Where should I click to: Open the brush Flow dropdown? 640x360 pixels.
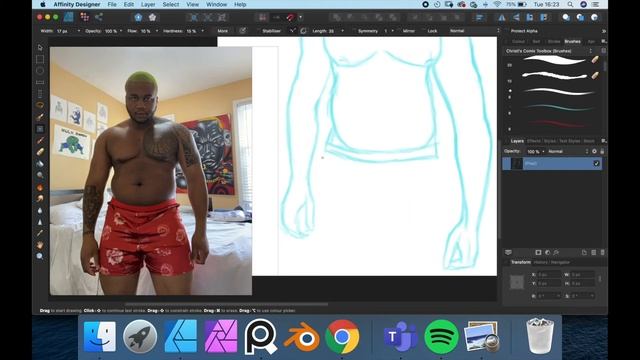pos(157,31)
